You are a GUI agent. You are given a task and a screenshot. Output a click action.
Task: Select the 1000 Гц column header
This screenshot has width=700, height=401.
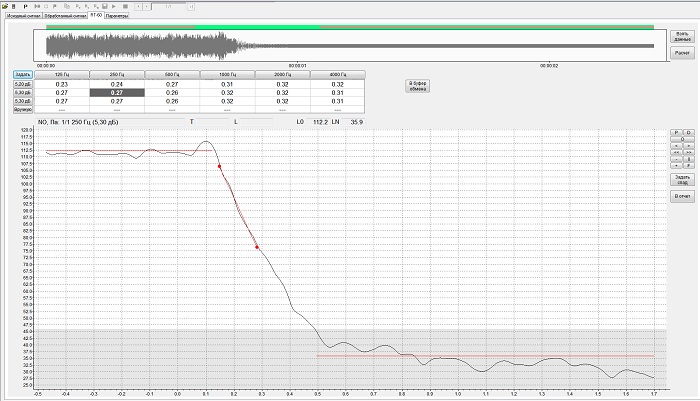coord(228,74)
